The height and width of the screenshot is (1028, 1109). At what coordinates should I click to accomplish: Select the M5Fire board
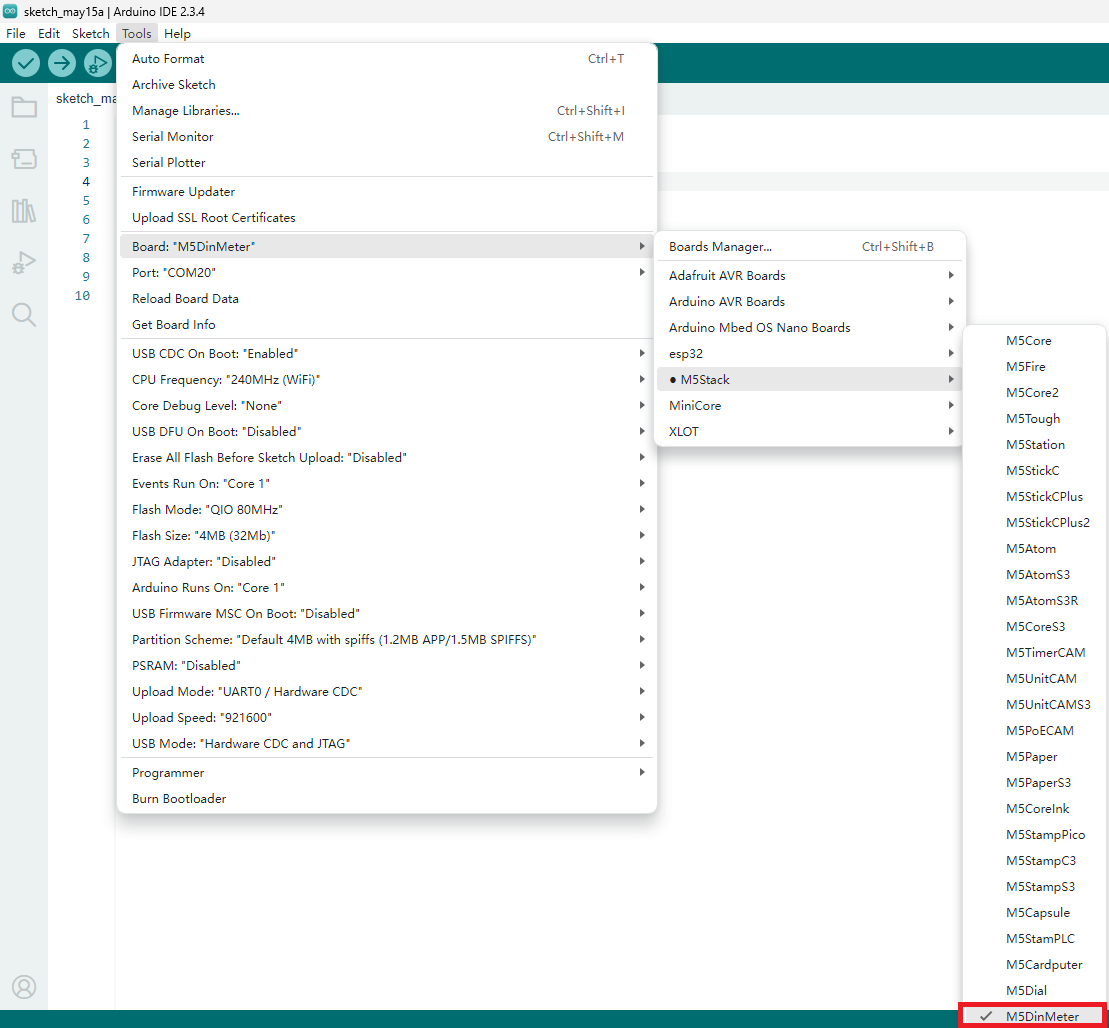[1034, 366]
